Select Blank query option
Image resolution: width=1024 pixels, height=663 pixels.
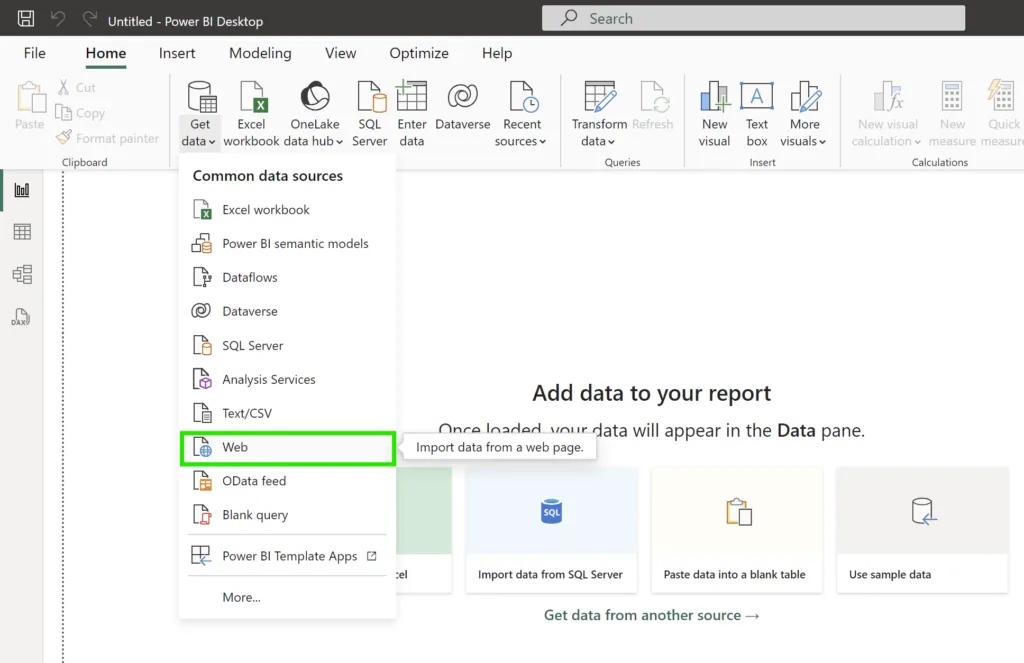tap(287, 515)
